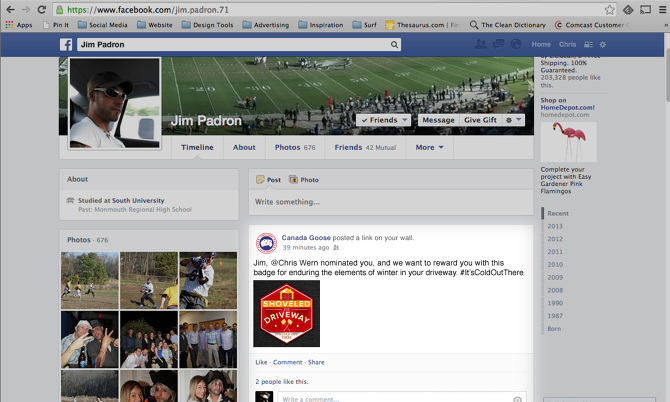Open the Social Media bookmark folder
Image resolution: width=670 pixels, height=402 pixels.
pos(103,25)
